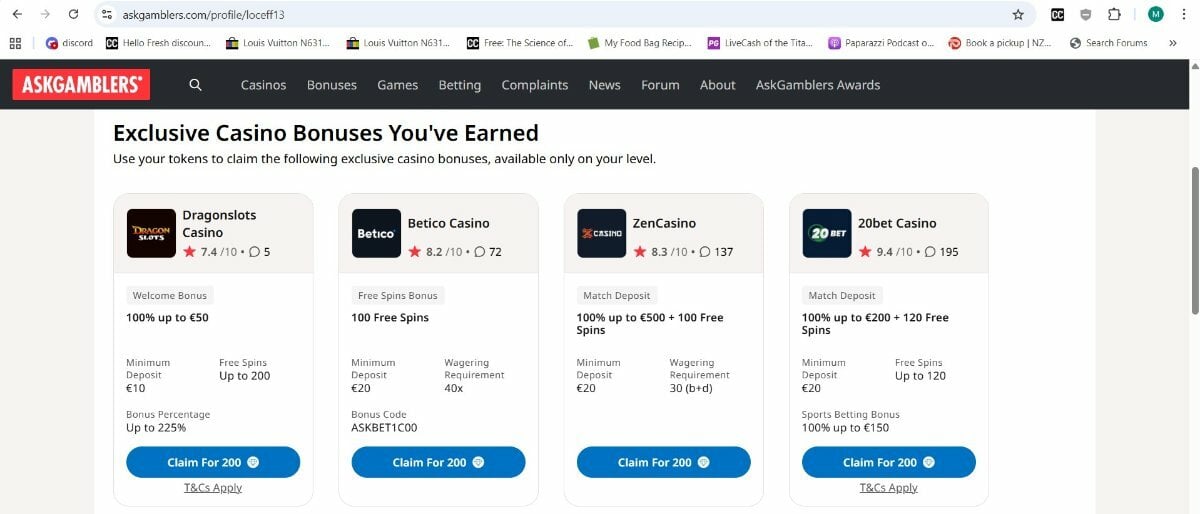Image resolution: width=1200 pixels, height=514 pixels.
Task: Click the Betico Casino logo icon
Action: [x=376, y=233]
